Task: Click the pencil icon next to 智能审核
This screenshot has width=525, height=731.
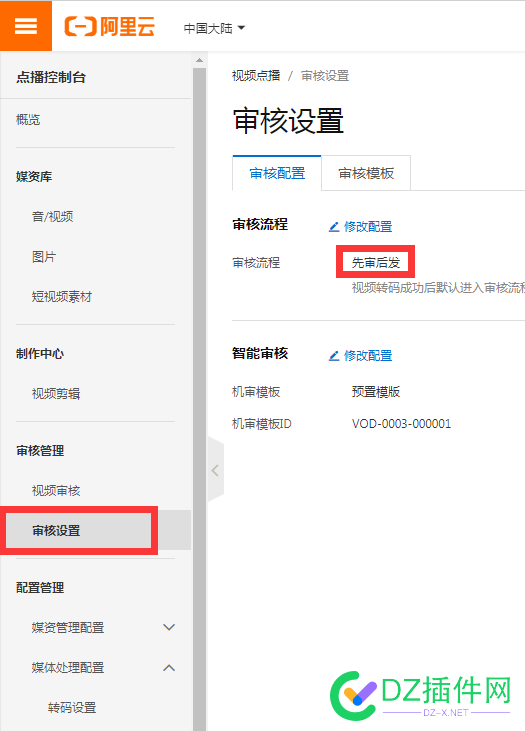Action: (334, 356)
